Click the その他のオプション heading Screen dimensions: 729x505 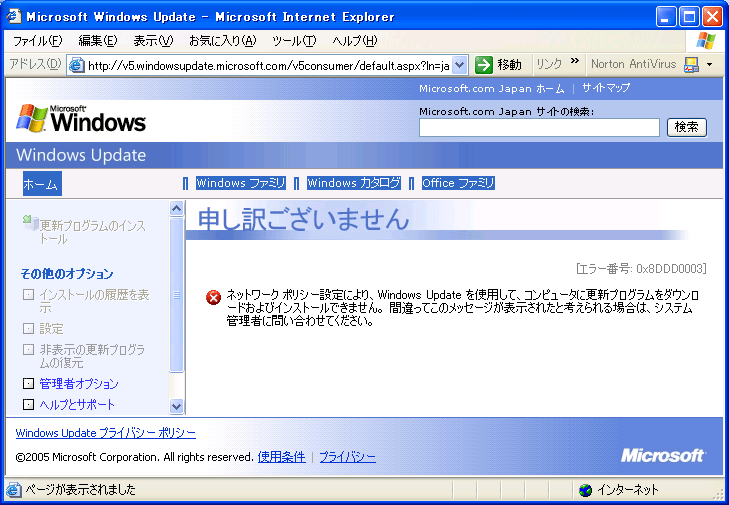coord(67,273)
